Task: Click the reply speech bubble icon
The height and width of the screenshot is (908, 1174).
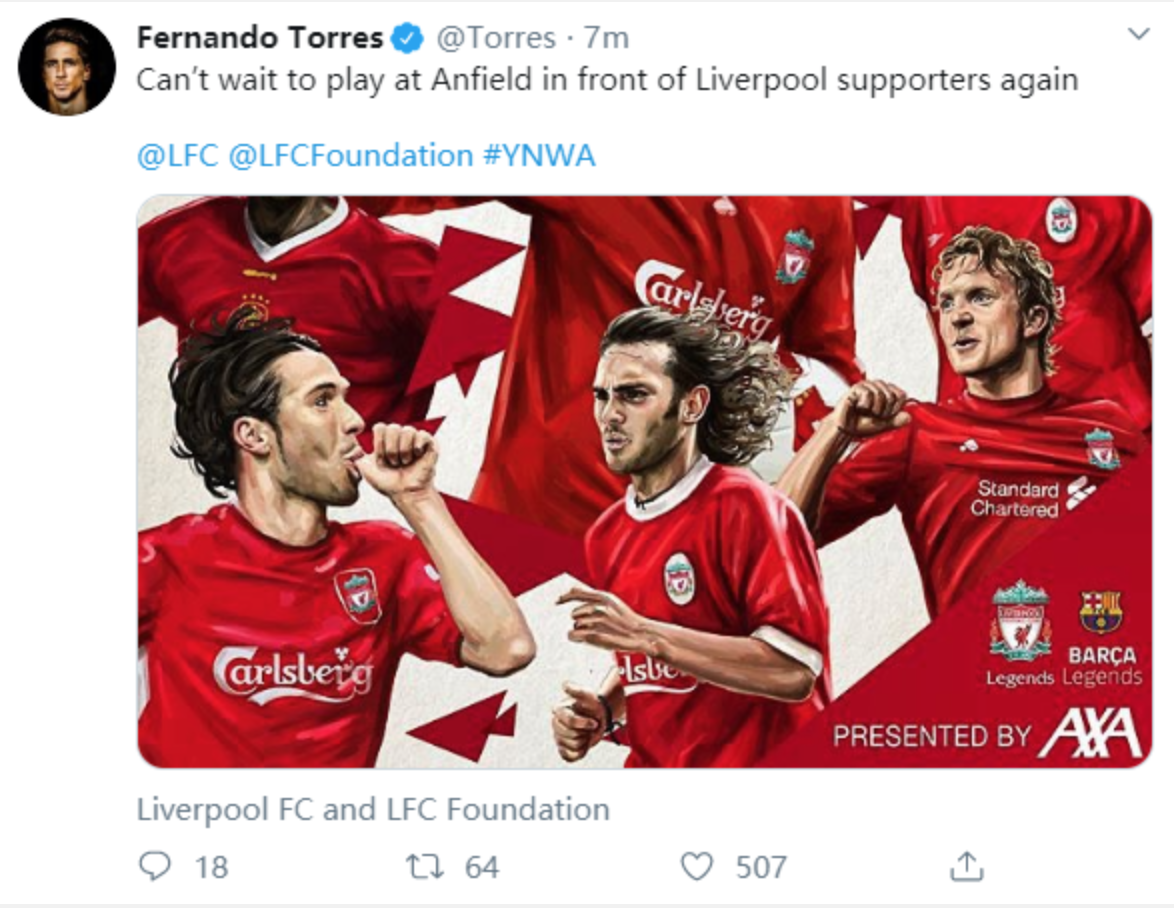Action: (154, 865)
